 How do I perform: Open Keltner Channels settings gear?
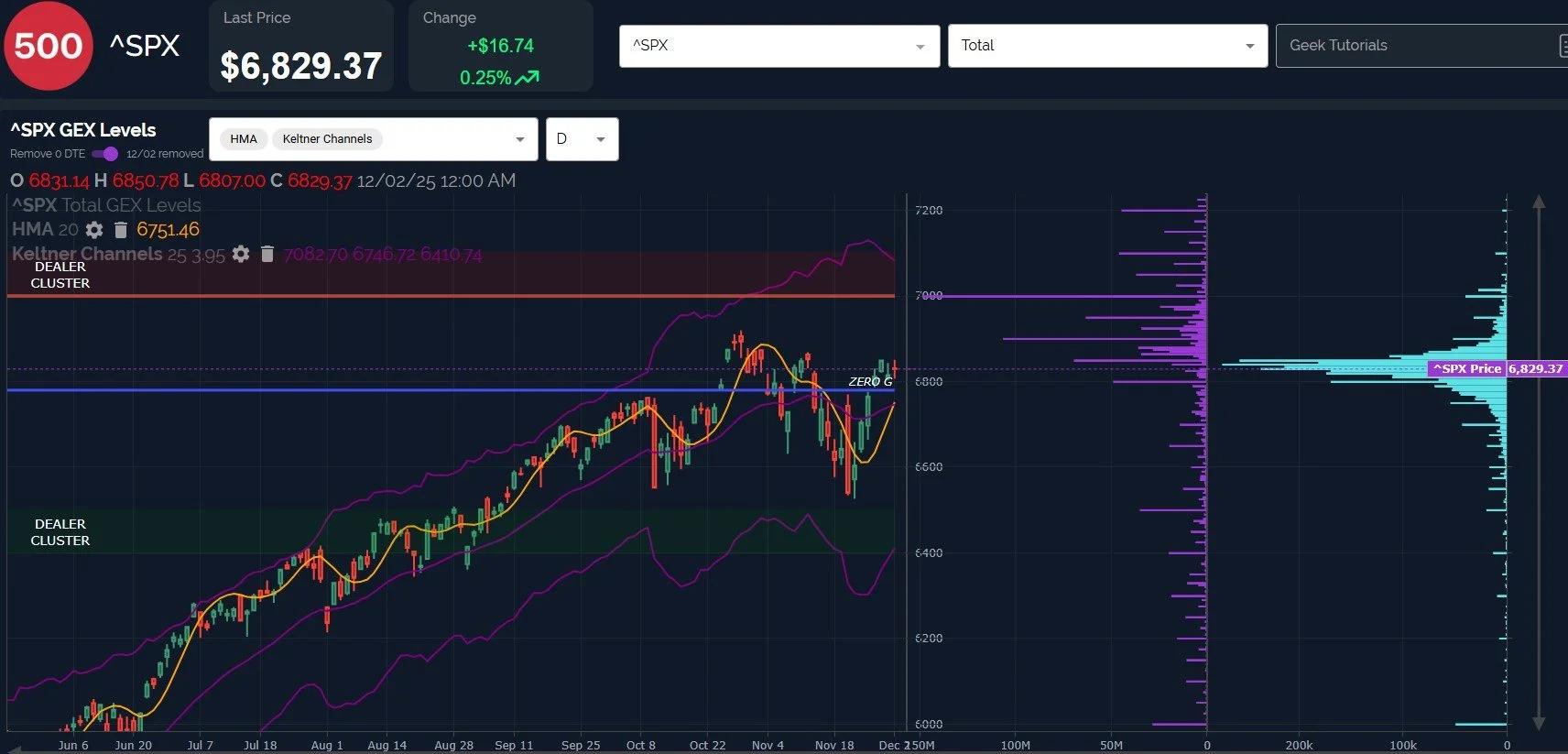click(x=241, y=254)
